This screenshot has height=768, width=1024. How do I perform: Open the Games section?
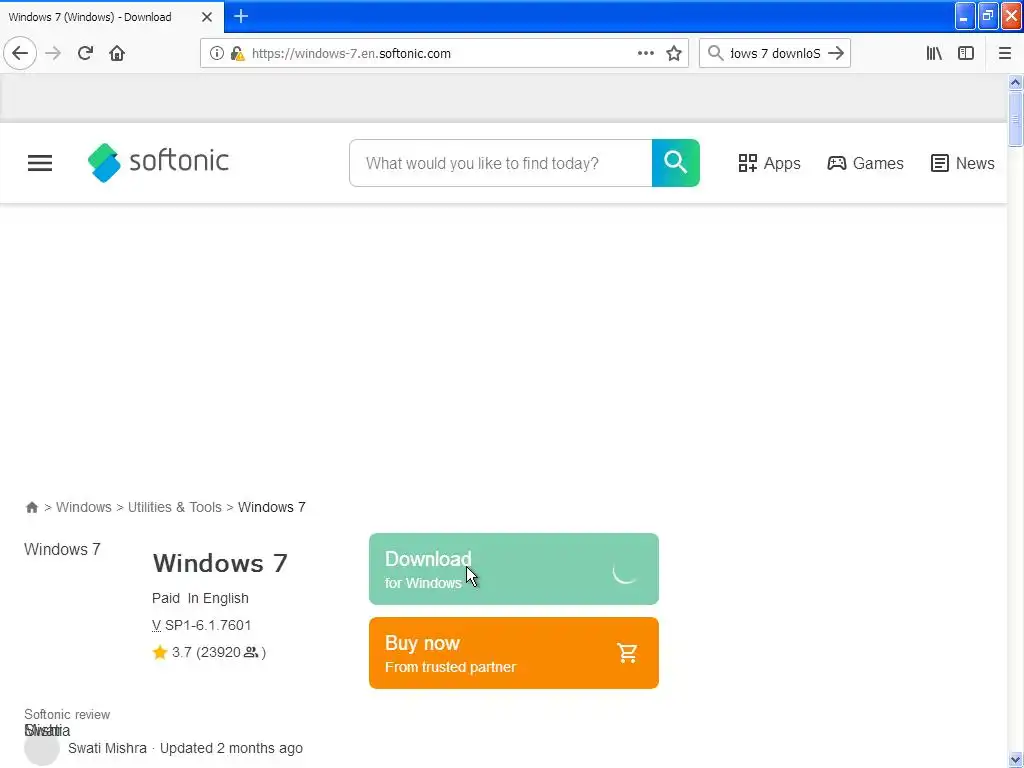(x=865, y=163)
